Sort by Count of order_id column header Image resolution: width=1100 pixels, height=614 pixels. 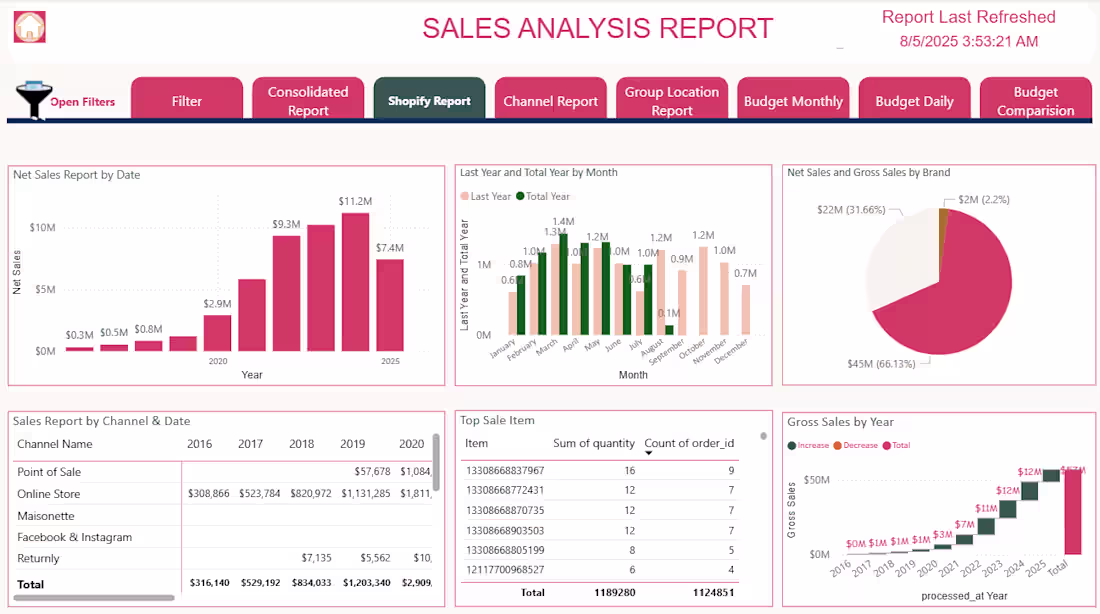tap(689, 443)
